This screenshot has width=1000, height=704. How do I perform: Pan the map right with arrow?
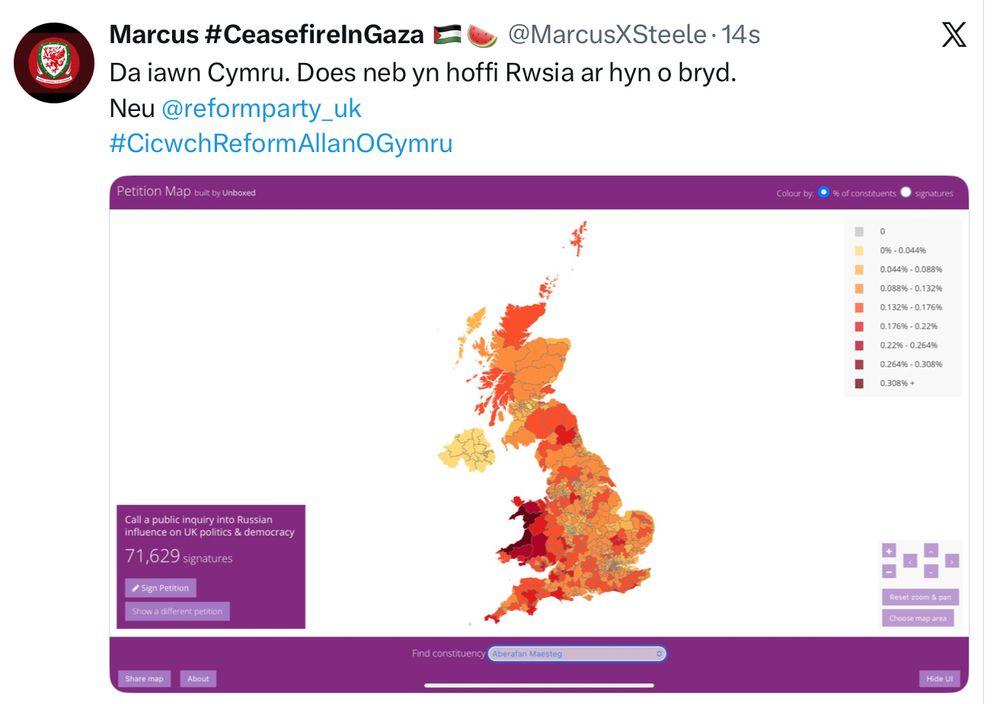[951, 561]
